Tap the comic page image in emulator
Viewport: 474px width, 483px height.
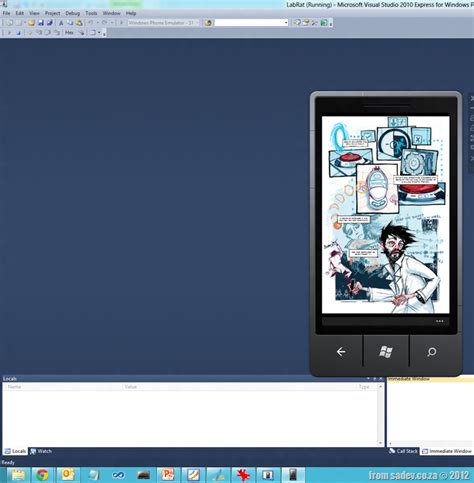[386, 215]
